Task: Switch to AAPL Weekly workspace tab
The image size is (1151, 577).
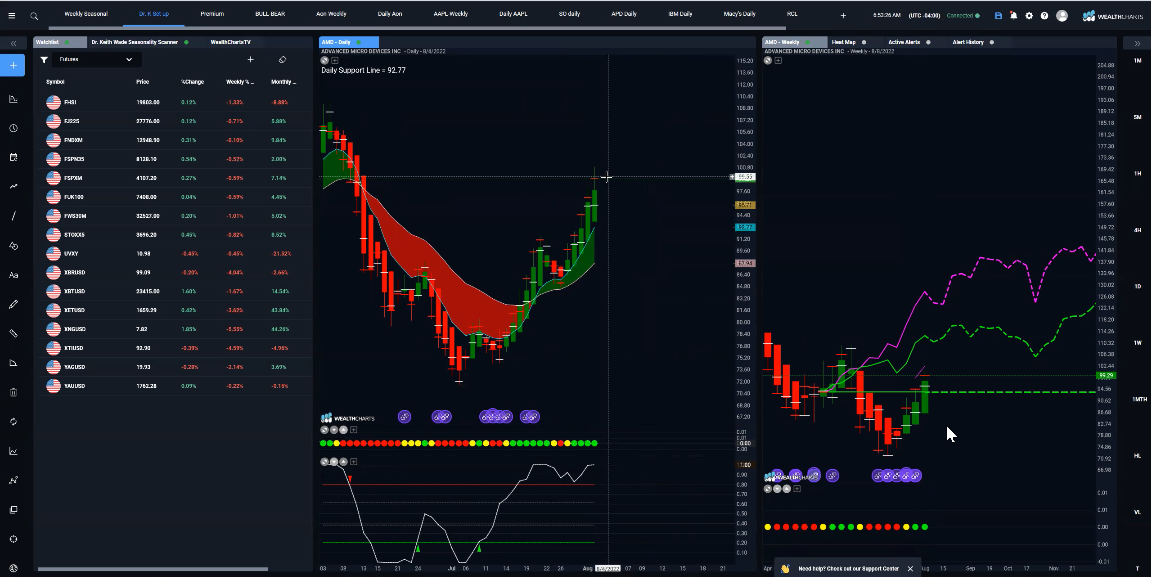Action: click(x=451, y=14)
